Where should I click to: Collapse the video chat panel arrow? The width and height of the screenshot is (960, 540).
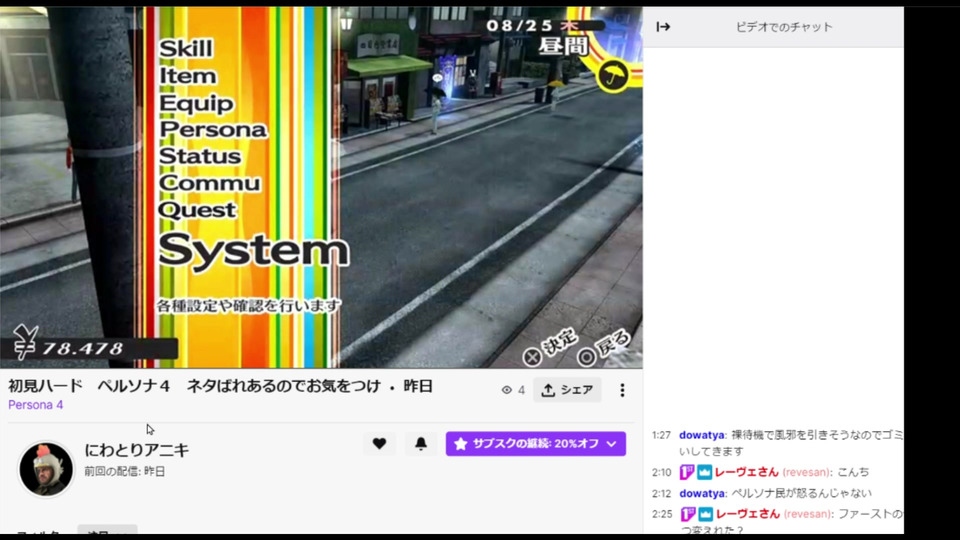coord(663,27)
